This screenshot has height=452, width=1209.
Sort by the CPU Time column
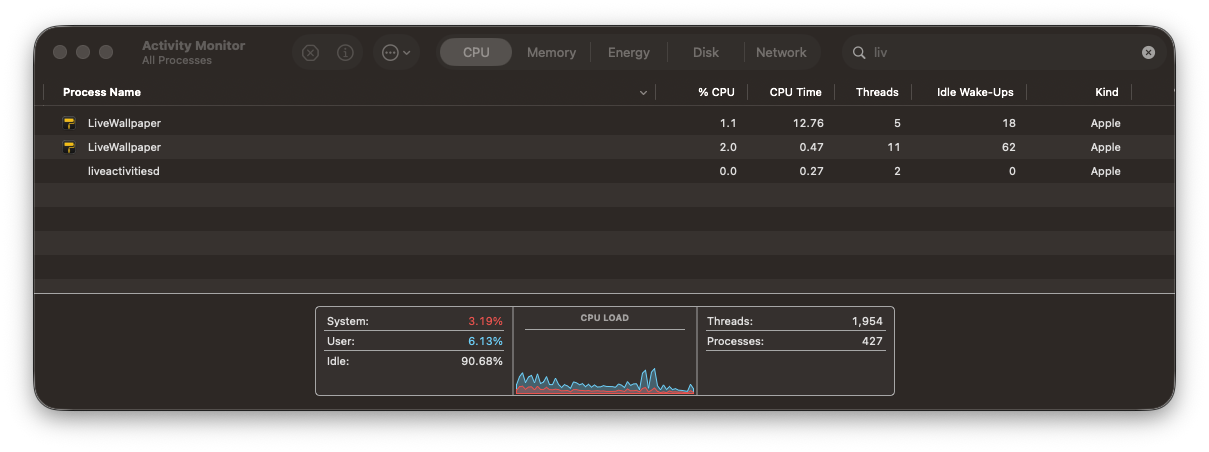click(795, 92)
